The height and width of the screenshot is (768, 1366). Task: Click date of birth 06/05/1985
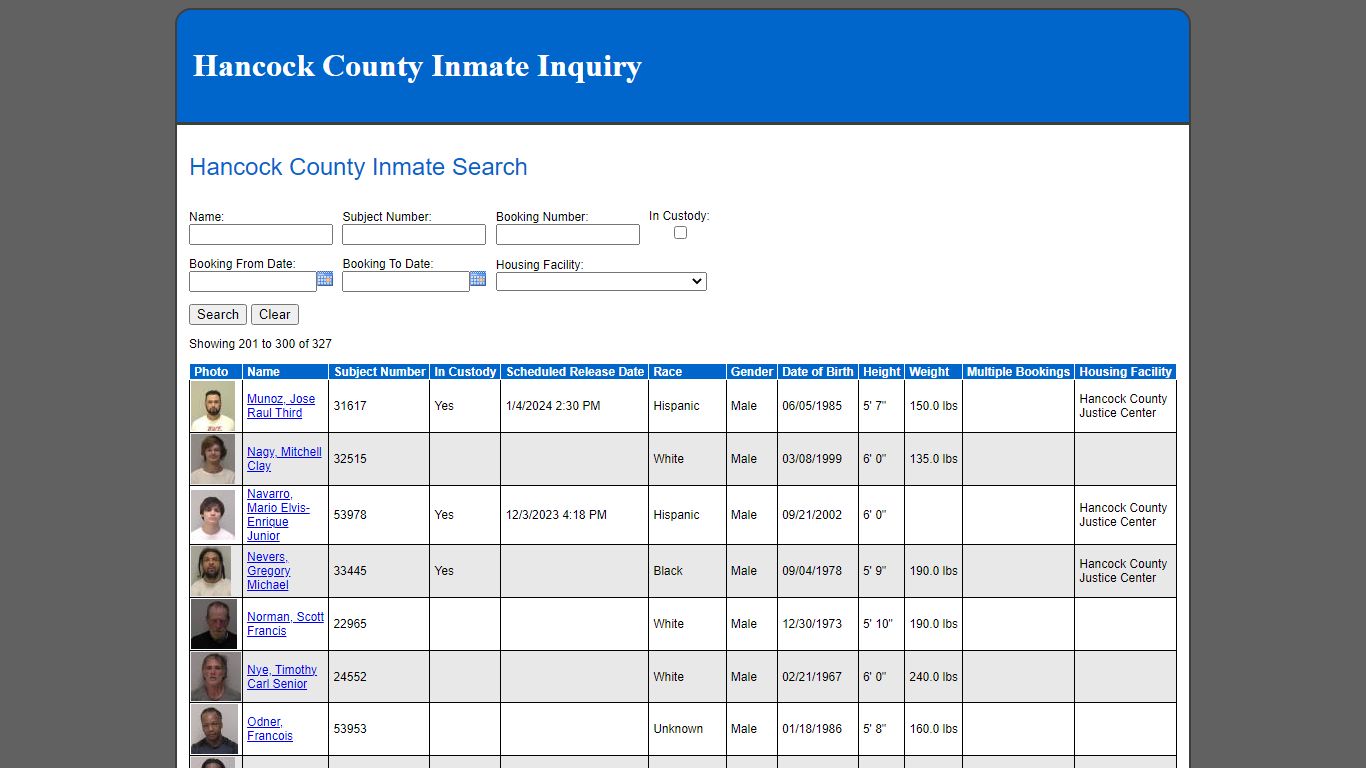pyautogui.click(x=812, y=406)
